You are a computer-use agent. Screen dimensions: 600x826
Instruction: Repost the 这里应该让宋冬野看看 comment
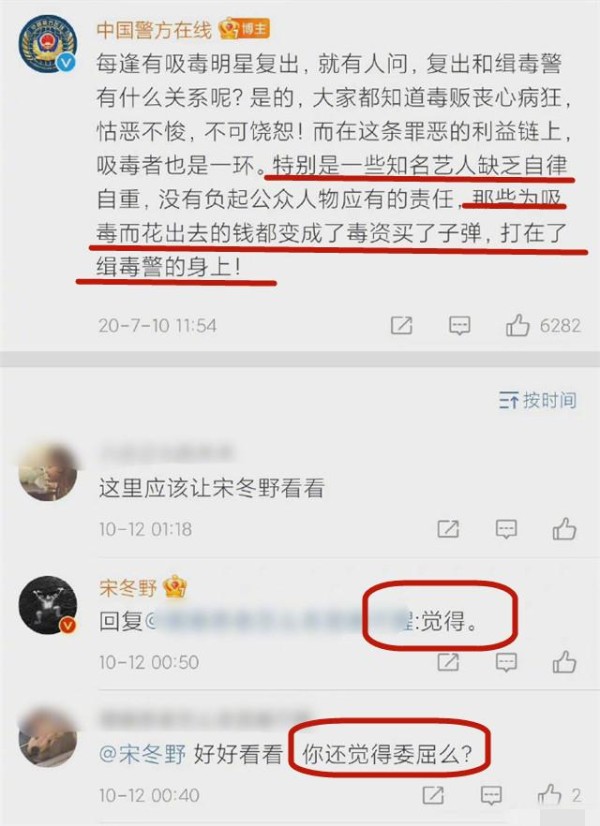point(448,529)
